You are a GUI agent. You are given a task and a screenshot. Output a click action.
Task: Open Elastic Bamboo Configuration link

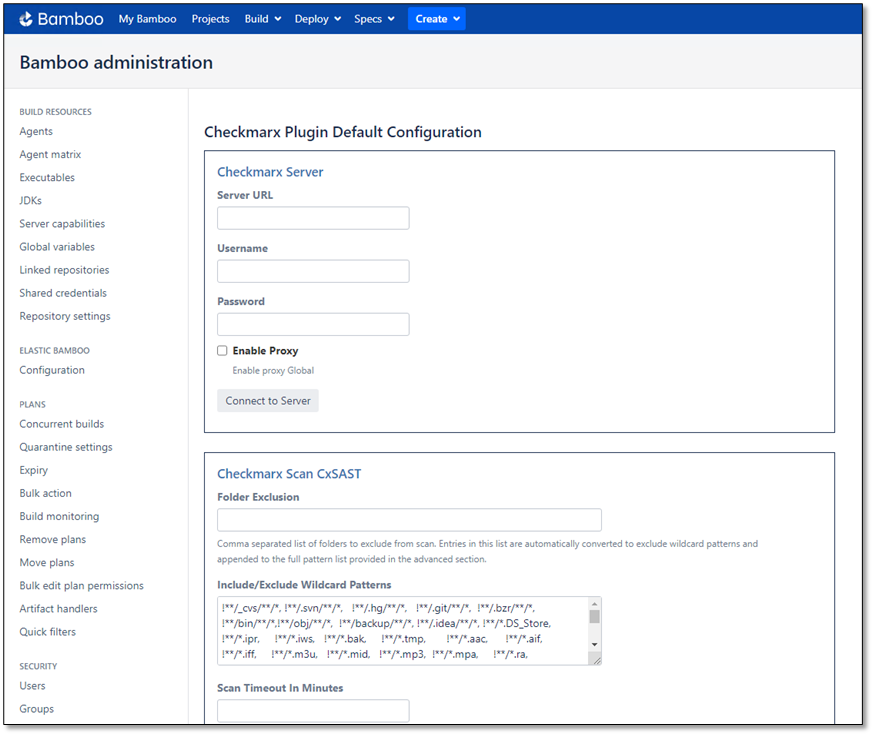pyautogui.click(x=52, y=370)
